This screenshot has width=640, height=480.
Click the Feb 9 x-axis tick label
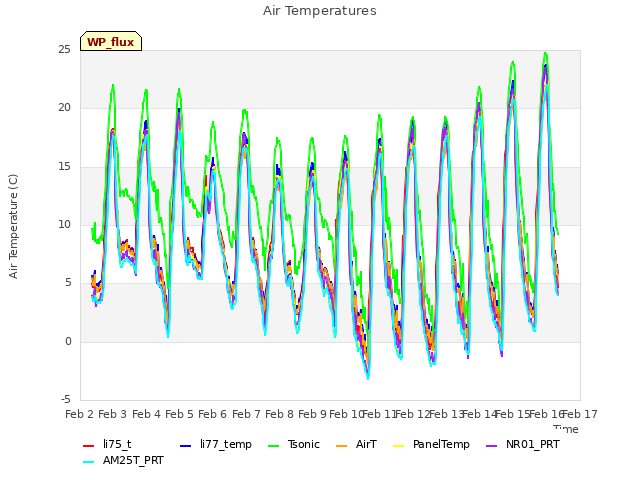(x=312, y=414)
